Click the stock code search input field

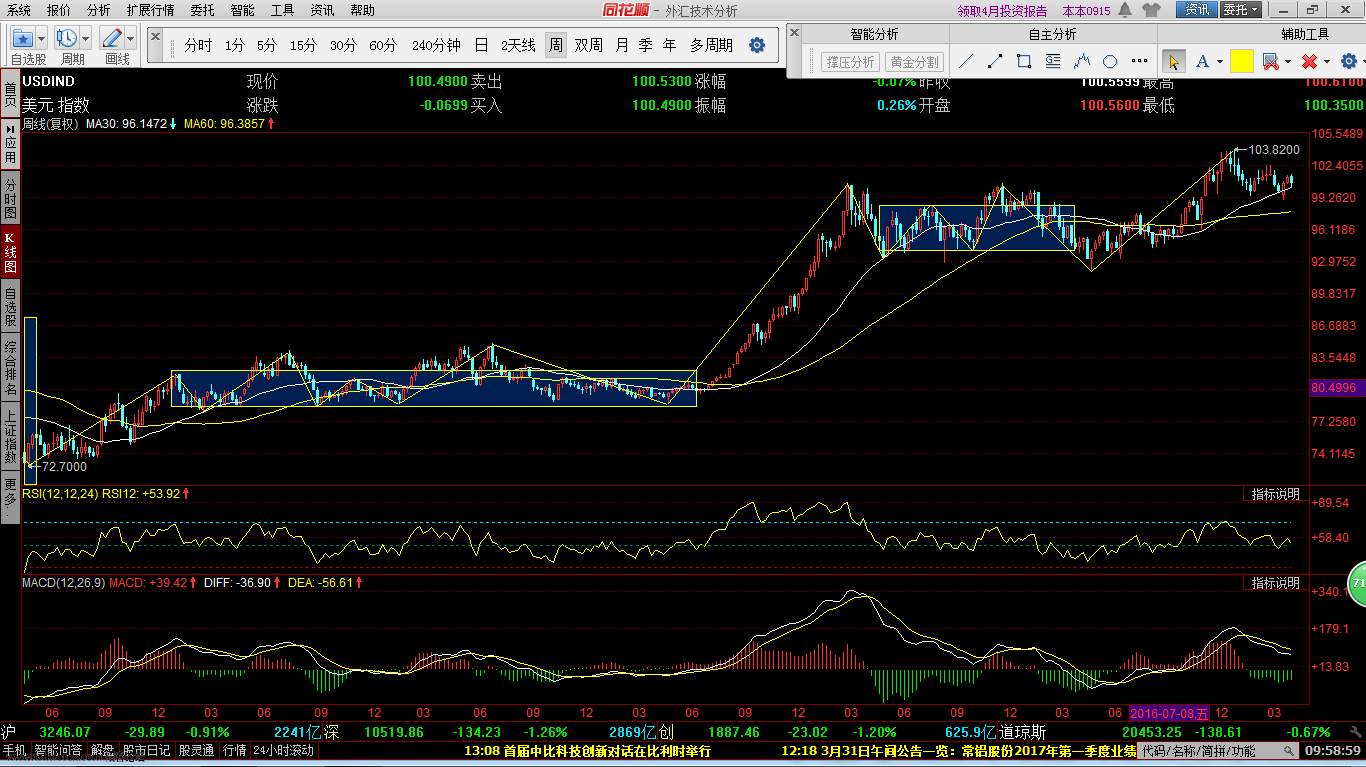click(x=1218, y=751)
